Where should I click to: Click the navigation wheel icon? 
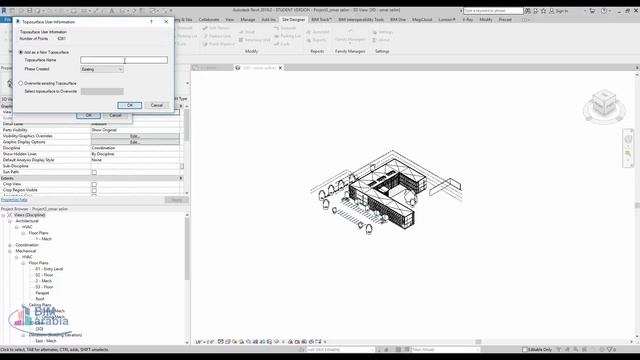(x=628, y=139)
